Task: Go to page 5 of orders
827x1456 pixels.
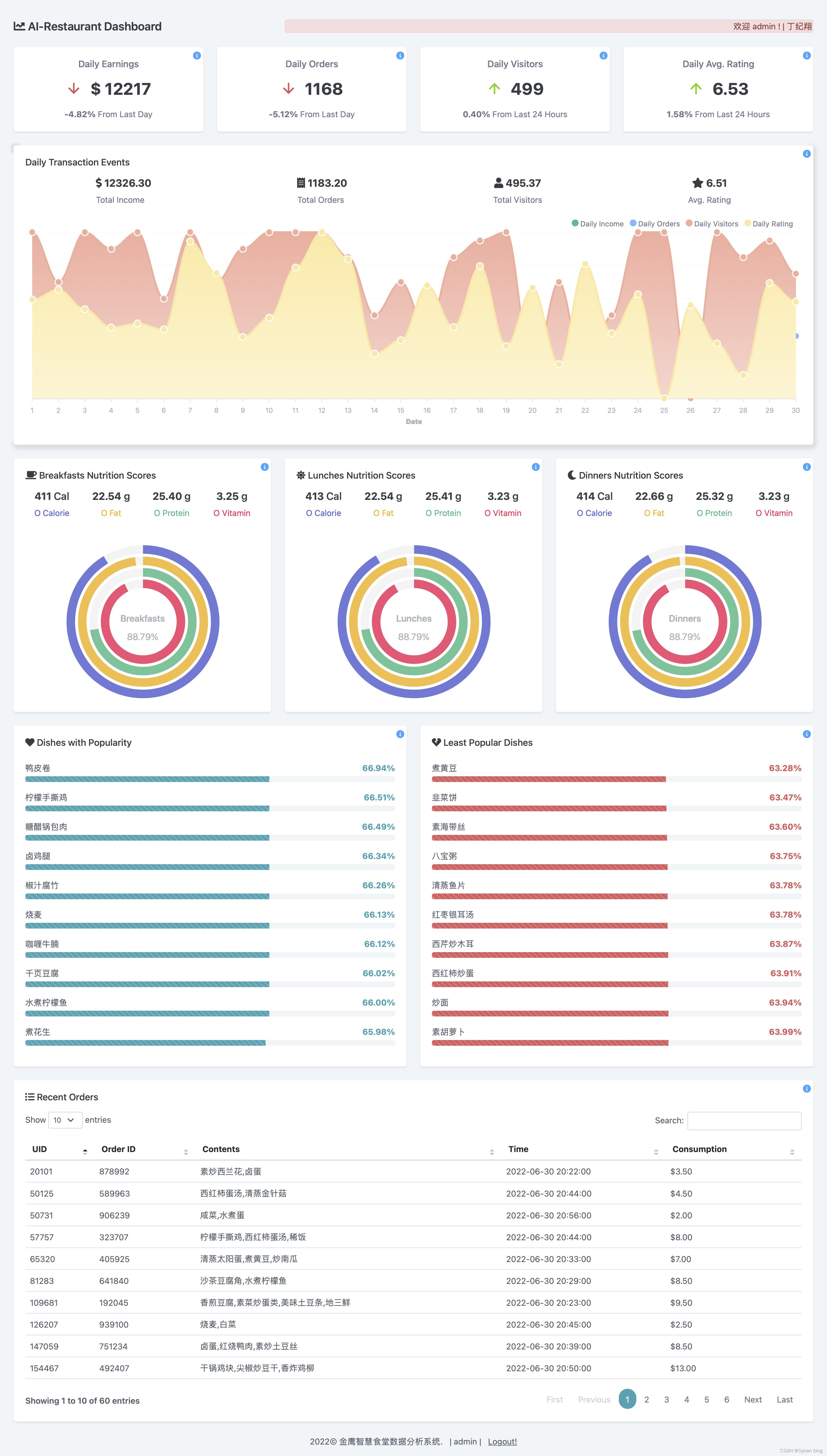Action: 707,1400
